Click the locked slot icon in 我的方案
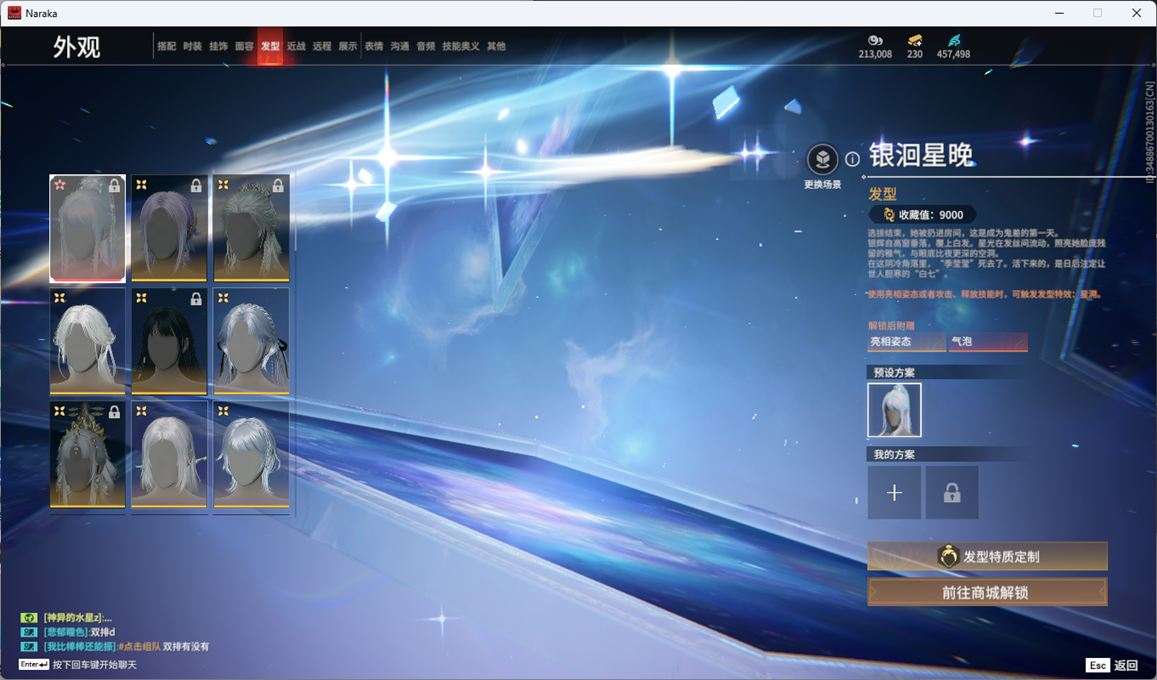 point(951,491)
